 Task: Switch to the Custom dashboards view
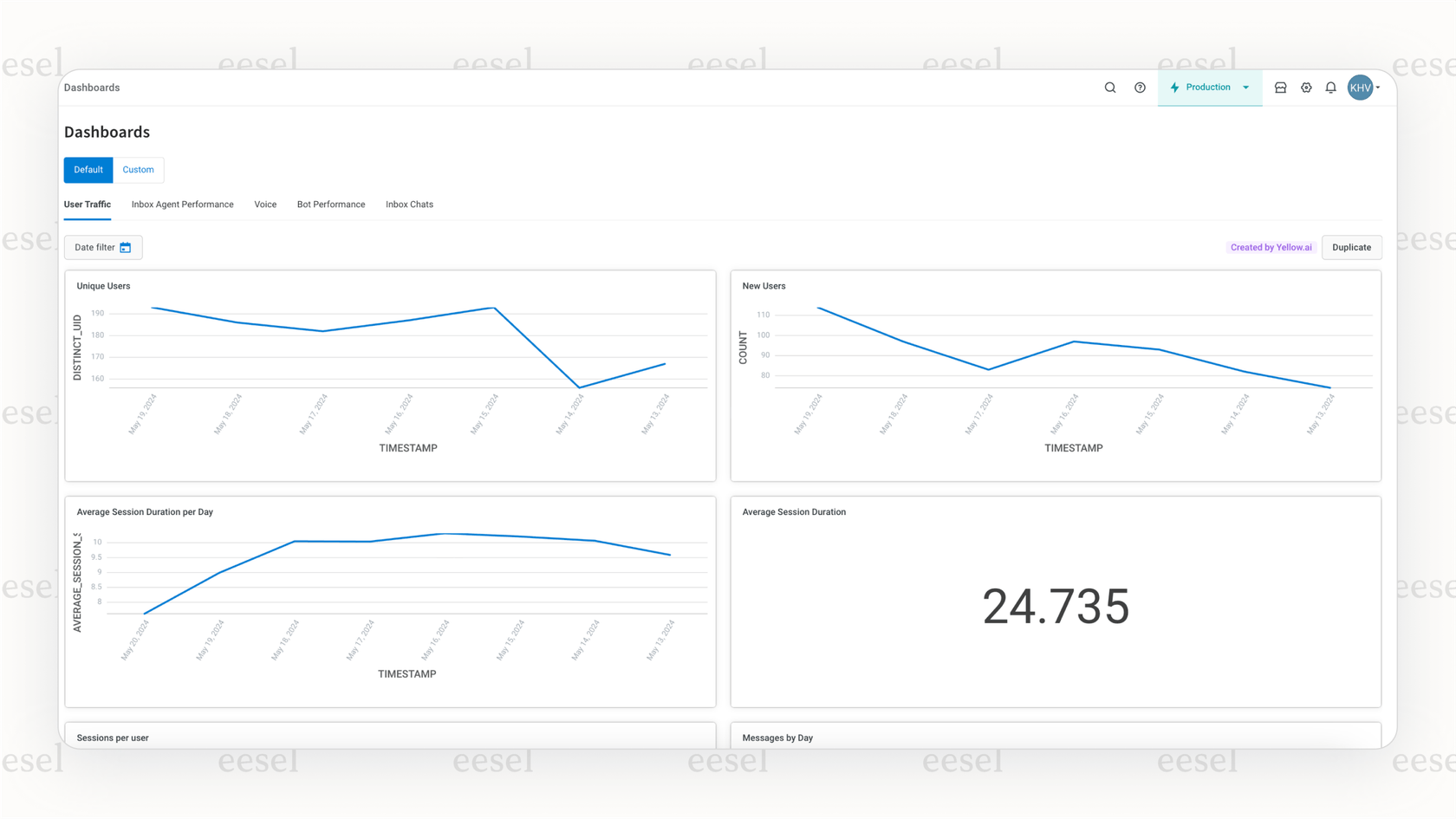139,170
